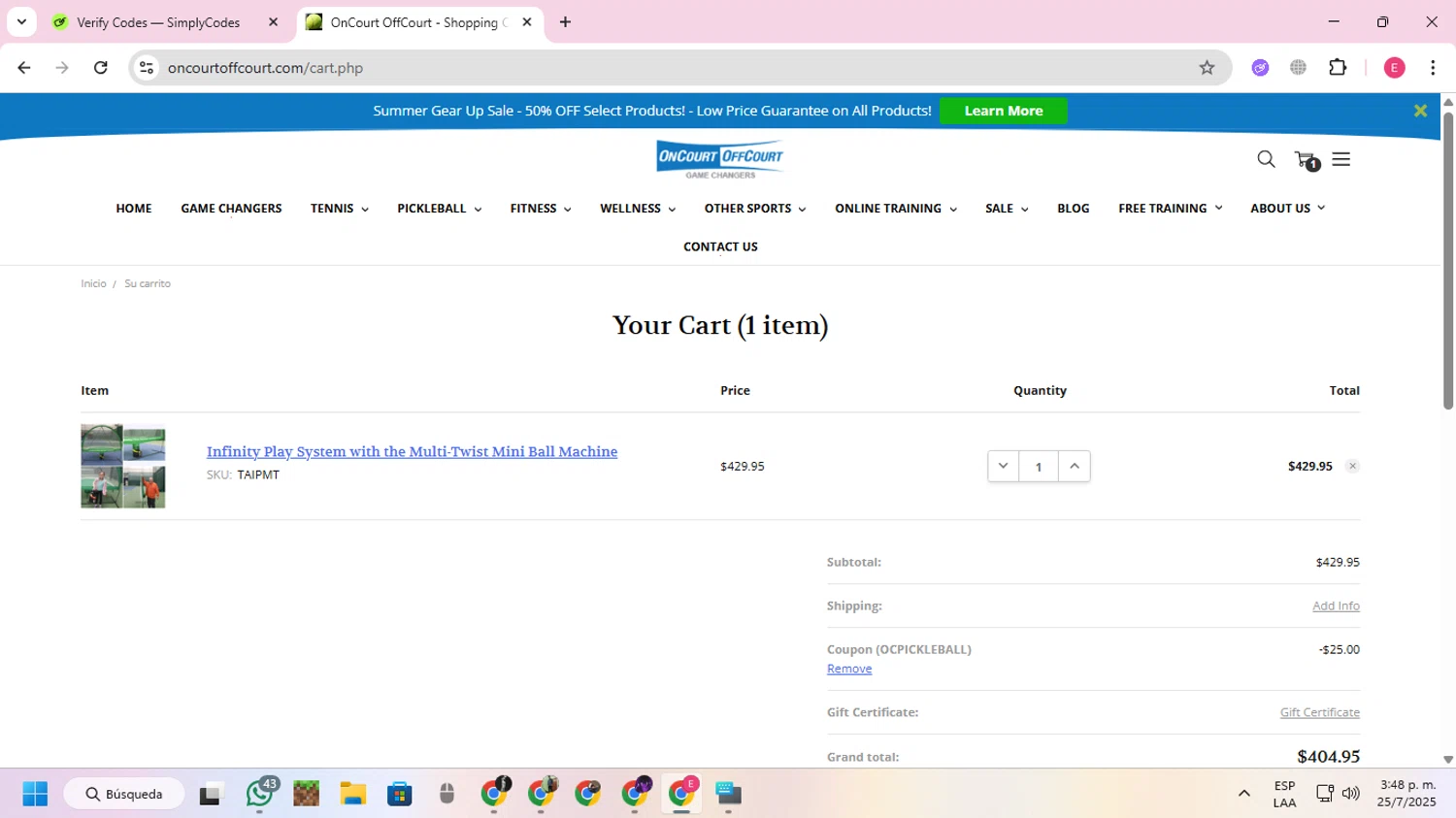The width and height of the screenshot is (1456, 818).
Task: Click the globe extension icon in toolbar
Action: click(x=1298, y=68)
